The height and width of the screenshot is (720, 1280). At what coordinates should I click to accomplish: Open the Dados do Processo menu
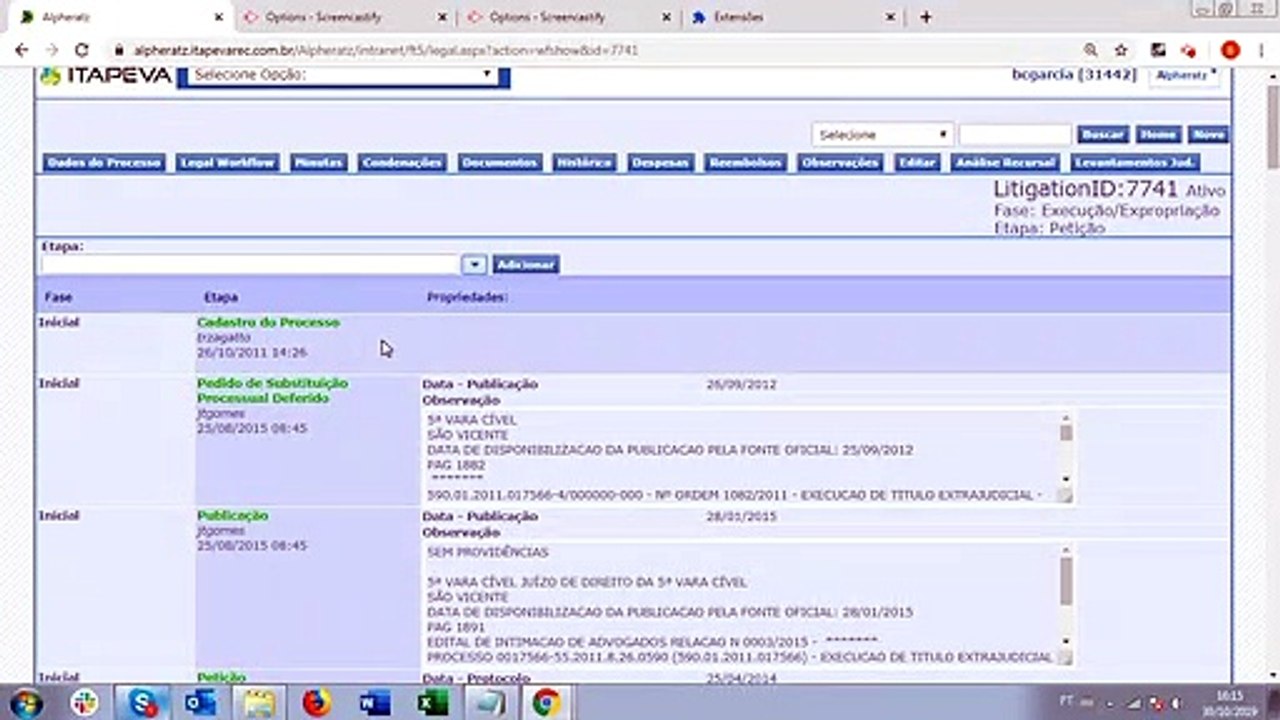click(104, 162)
